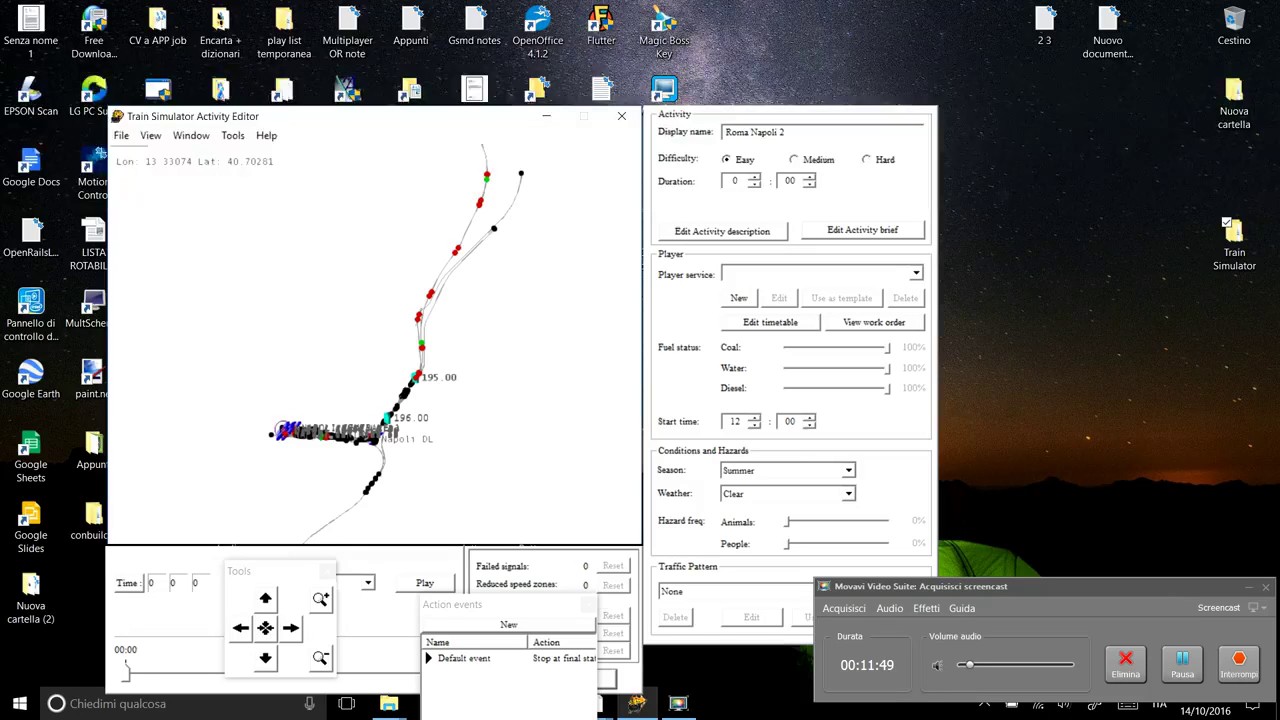The width and height of the screenshot is (1280, 720).
Task: Click Edit timetable button
Action: pos(770,322)
